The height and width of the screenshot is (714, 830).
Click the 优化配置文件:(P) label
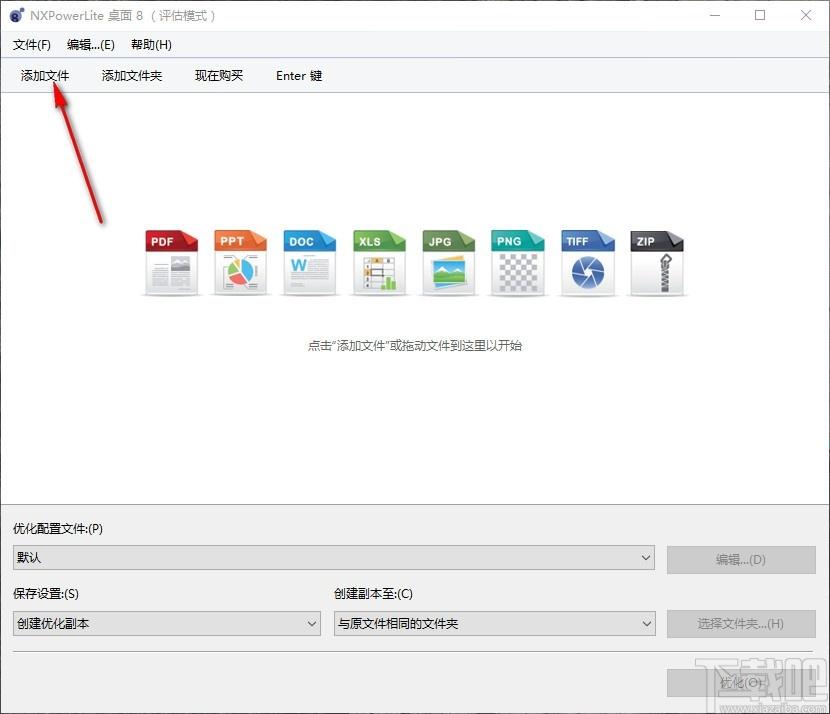click(x=58, y=528)
